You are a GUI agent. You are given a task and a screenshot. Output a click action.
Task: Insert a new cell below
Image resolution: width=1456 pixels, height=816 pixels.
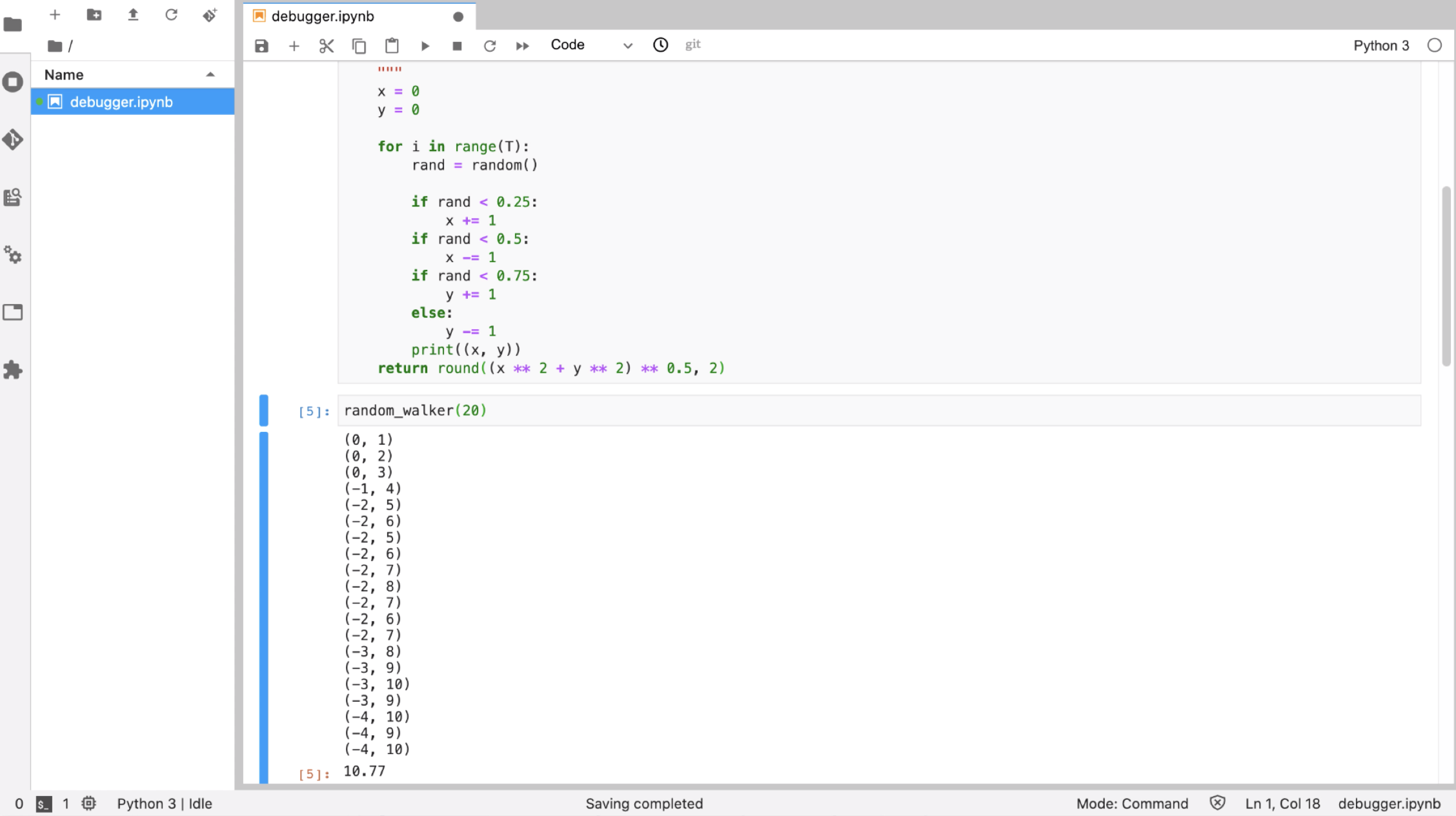click(294, 46)
